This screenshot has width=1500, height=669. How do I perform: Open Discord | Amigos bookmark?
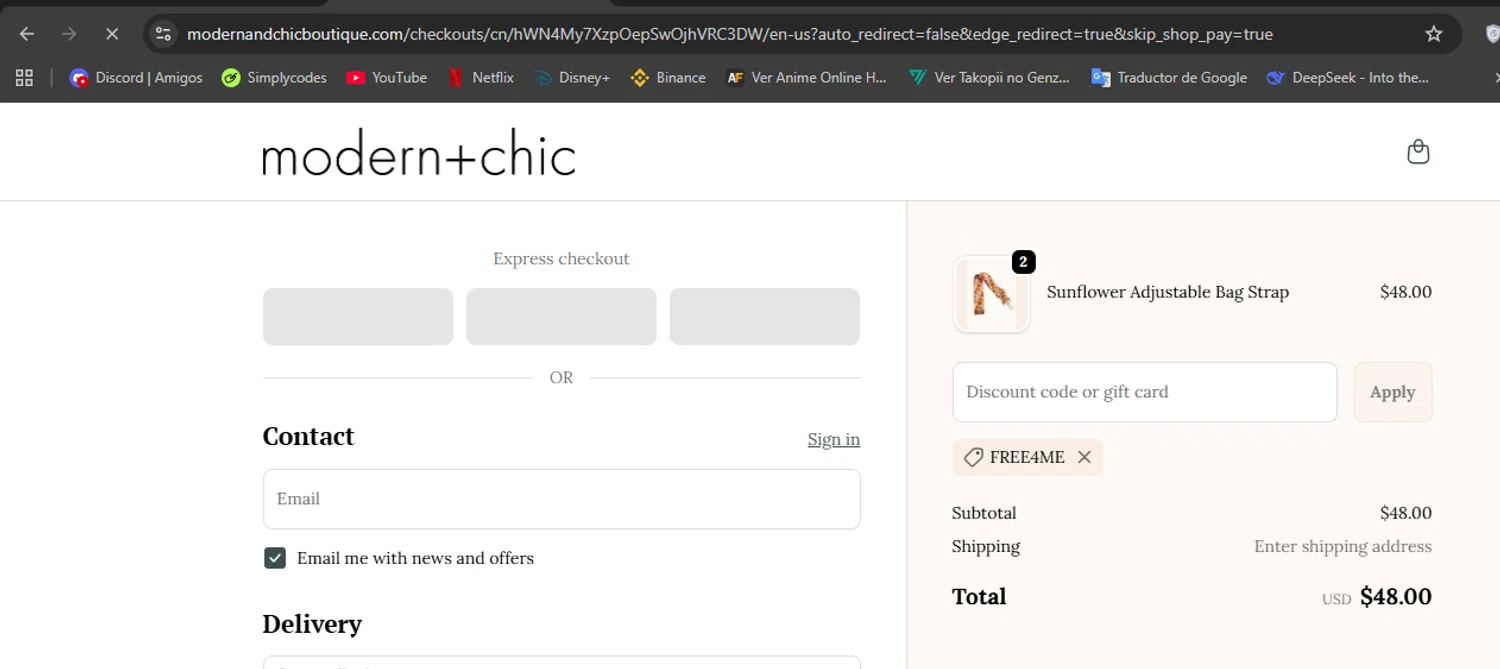pyautogui.click(x=136, y=77)
